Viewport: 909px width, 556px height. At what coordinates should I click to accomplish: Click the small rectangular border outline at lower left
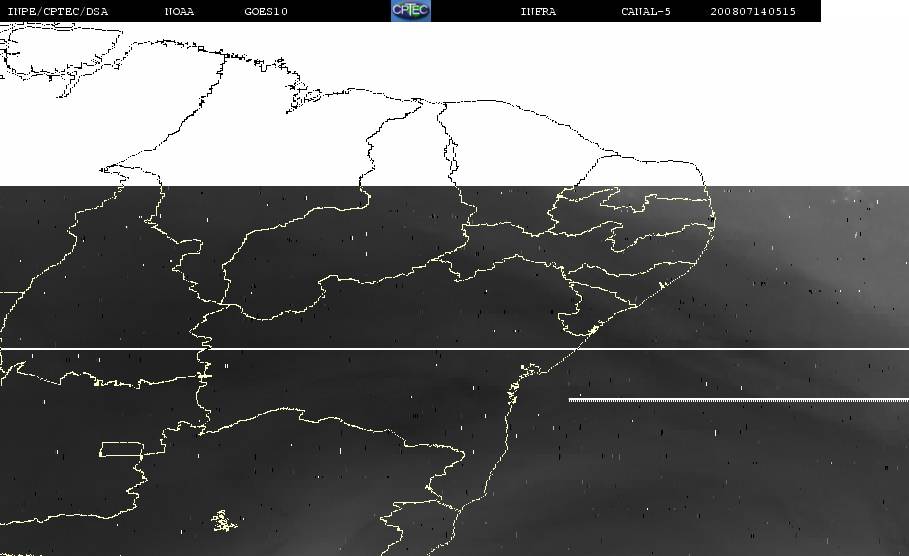tap(121, 448)
